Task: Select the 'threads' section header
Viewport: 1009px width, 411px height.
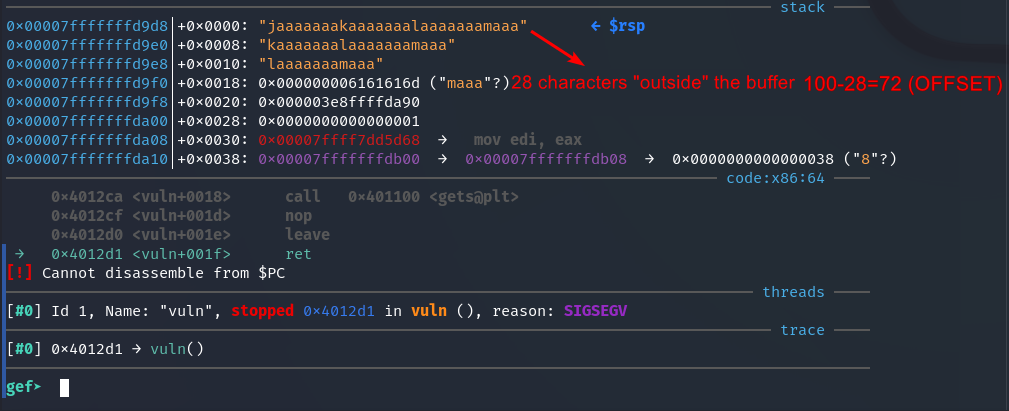Action: [793, 292]
